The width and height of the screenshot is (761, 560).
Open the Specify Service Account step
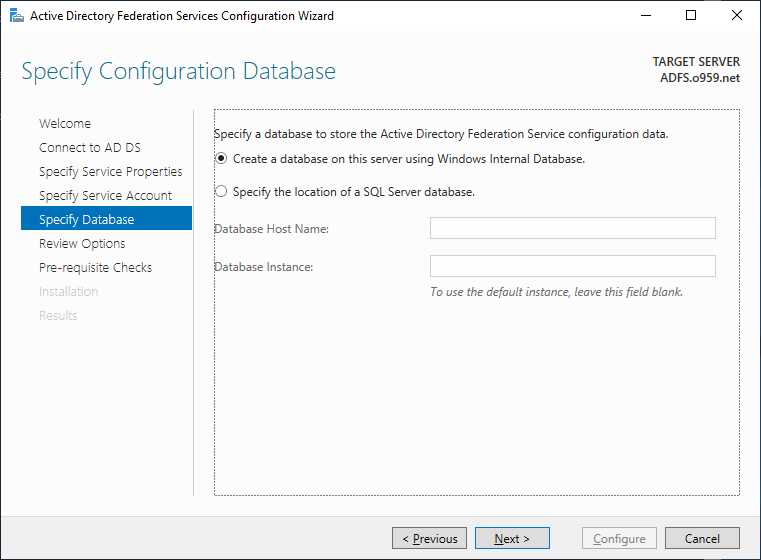tap(105, 196)
